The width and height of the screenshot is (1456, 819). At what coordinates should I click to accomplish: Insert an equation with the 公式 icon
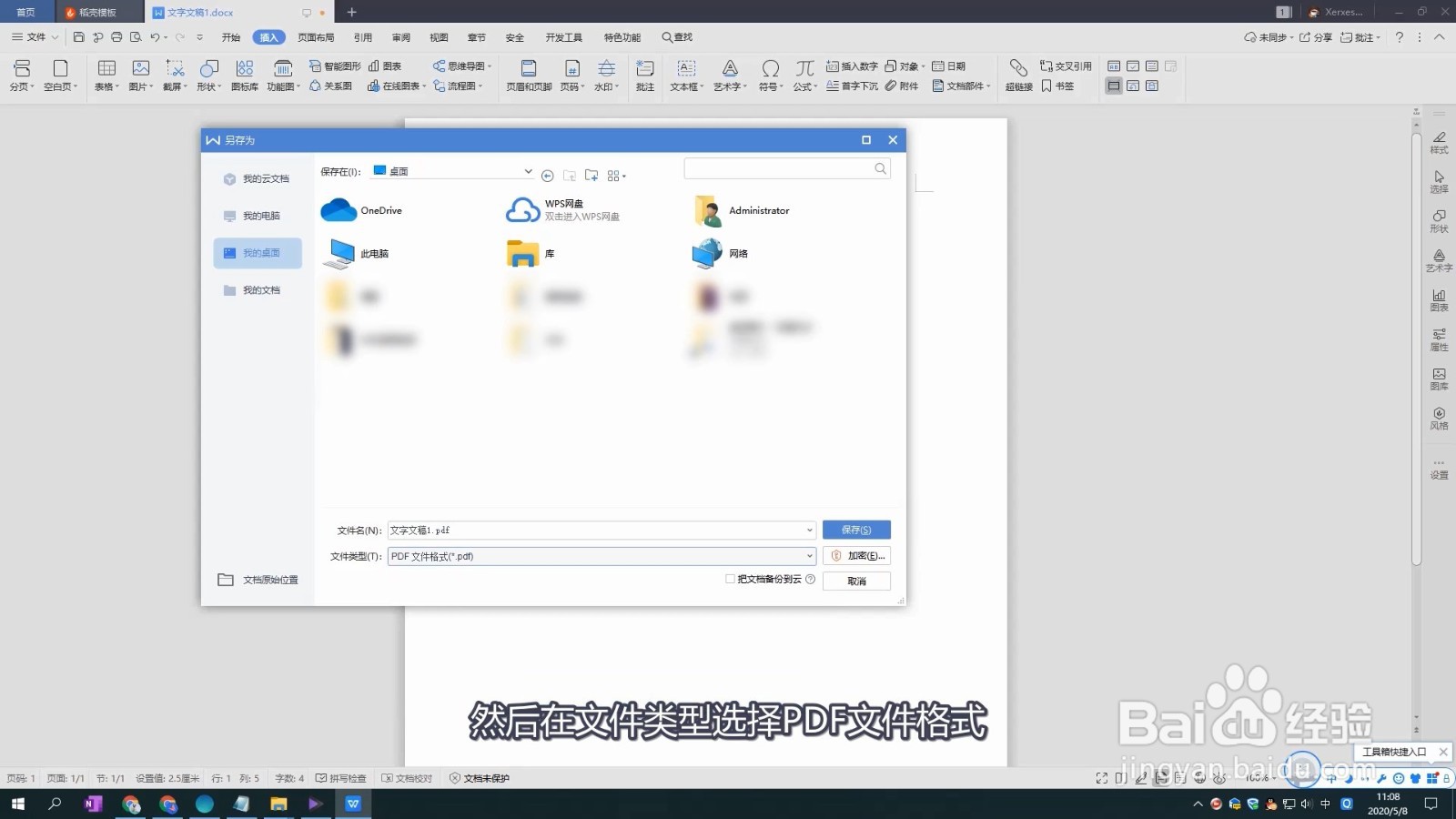(804, 75)
